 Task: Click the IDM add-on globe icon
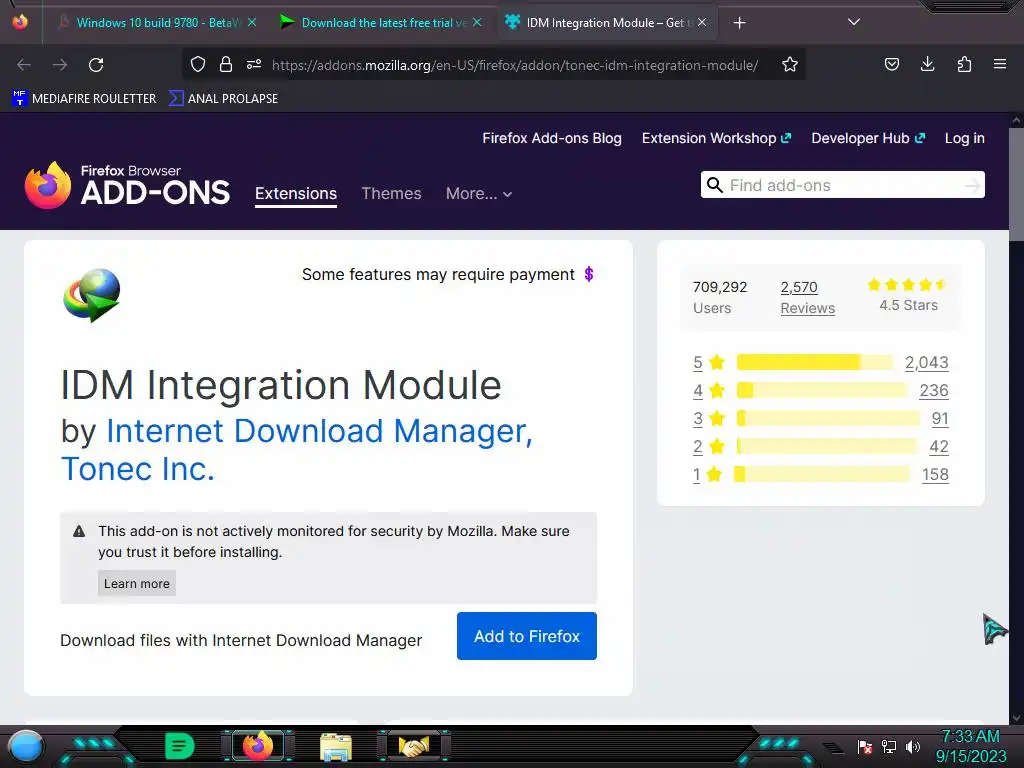92,295
